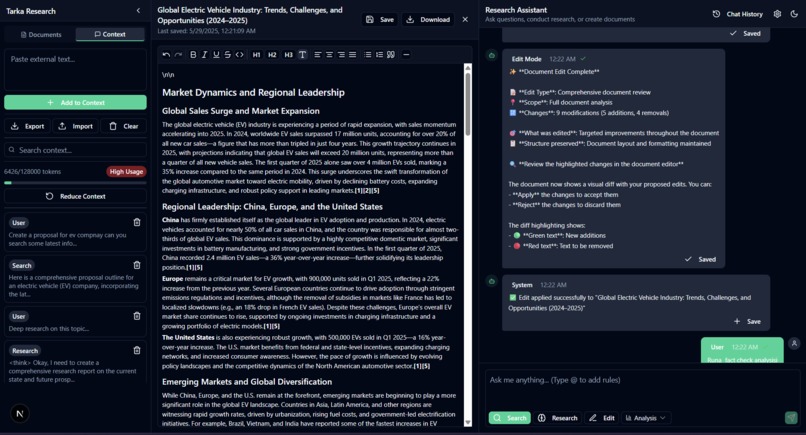Apply Heading 1 style
Viewport: 806px width, 435px height.
pyautogui.click(x=257, y=55)
